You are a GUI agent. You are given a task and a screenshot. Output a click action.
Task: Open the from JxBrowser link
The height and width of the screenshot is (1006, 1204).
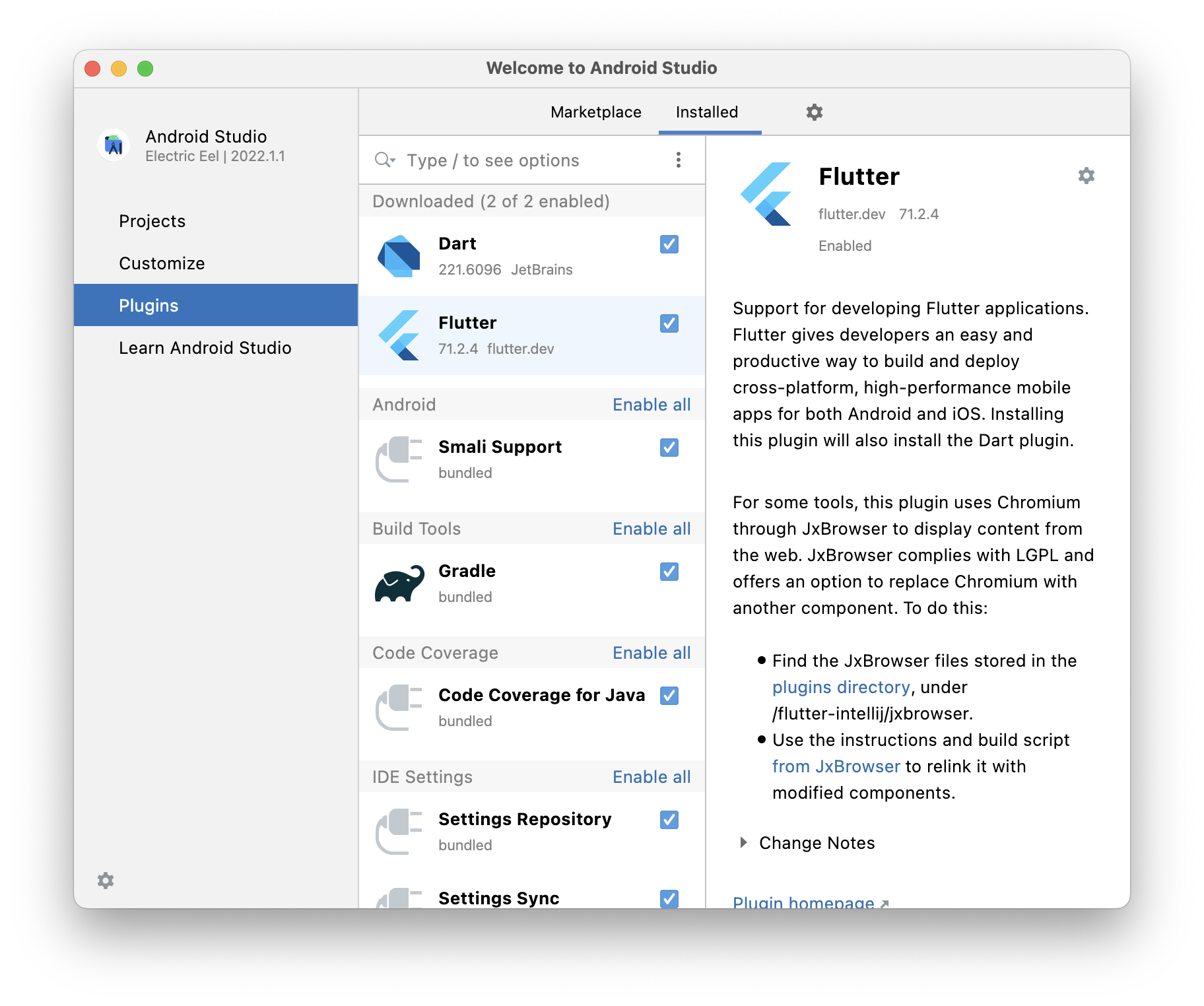(x=836, y=766)
